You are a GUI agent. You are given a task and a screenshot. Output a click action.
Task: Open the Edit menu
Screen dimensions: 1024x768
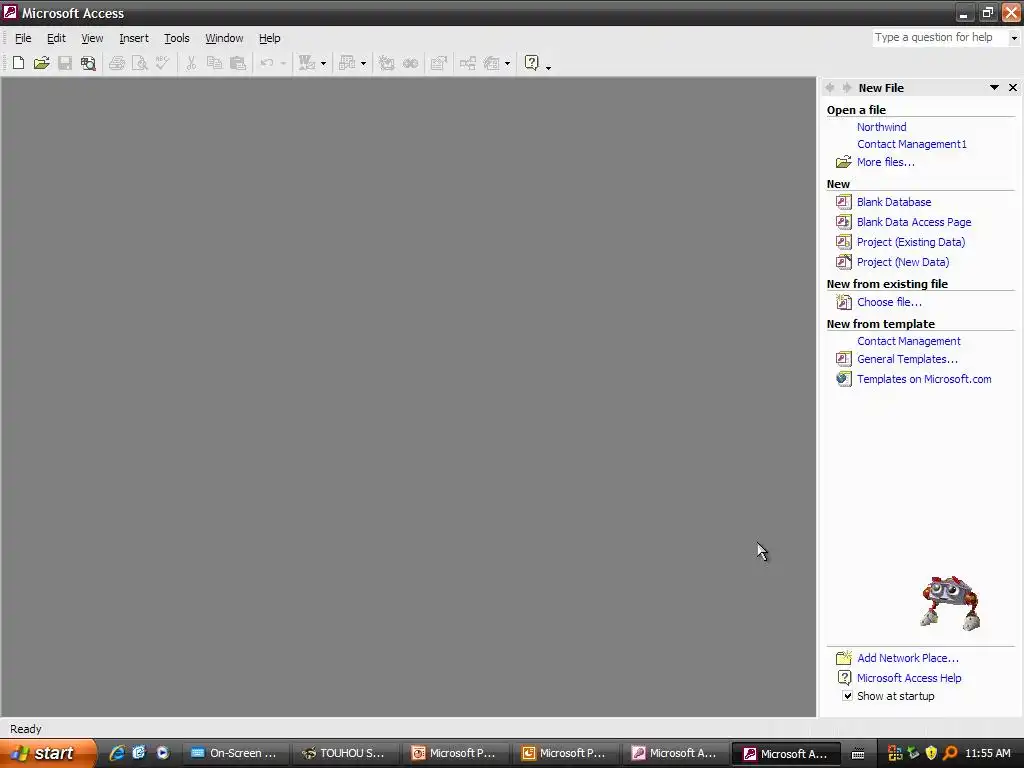click(56, 38)
